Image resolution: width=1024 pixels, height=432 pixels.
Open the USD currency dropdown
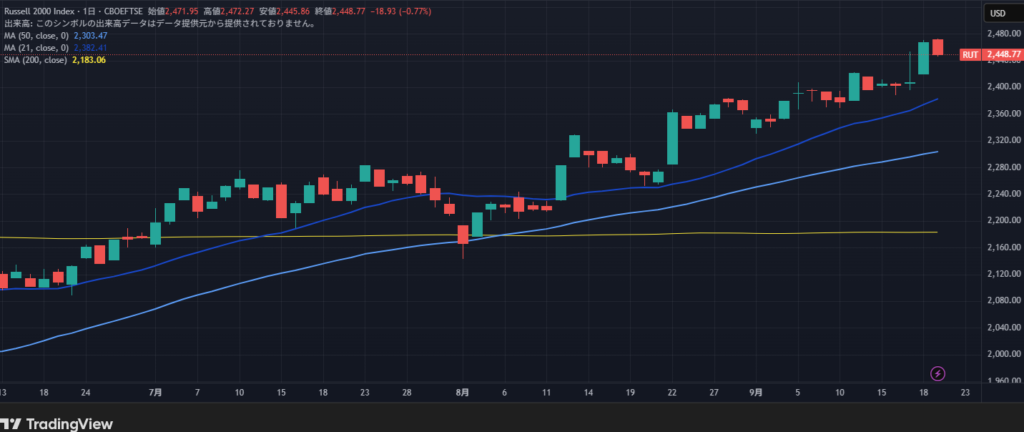[x=997, y=12]
